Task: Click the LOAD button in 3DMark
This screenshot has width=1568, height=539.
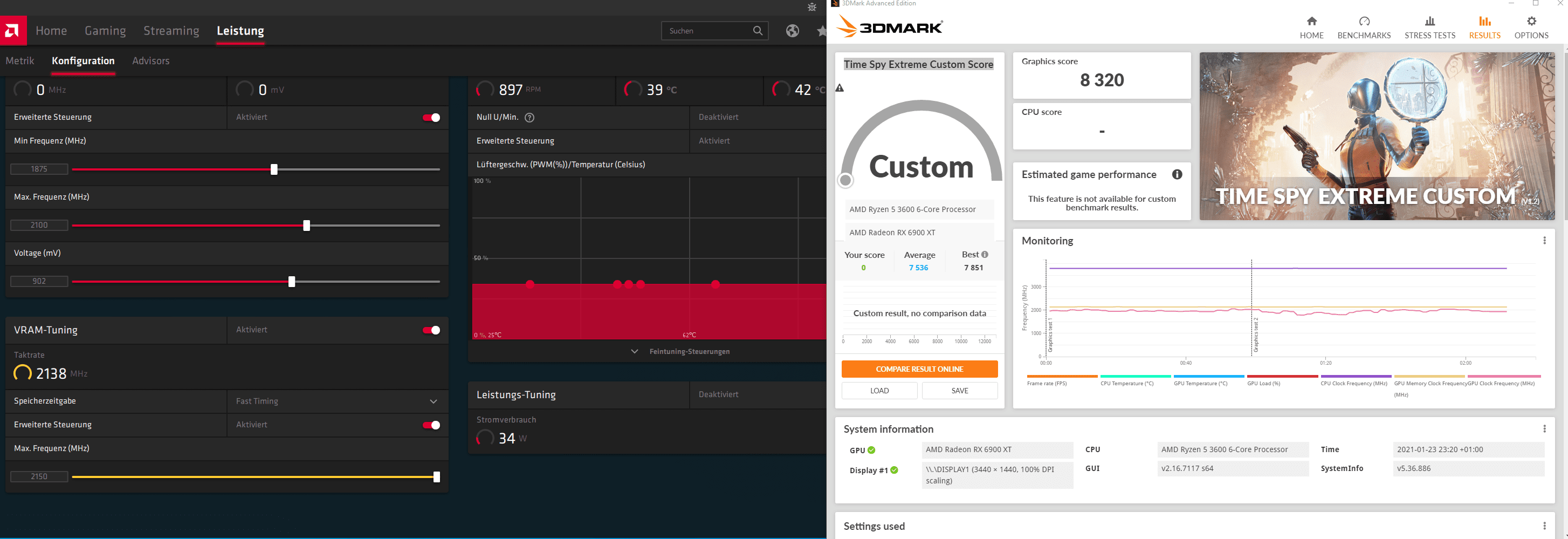Action: pyautogui.click(x=879, y=391)
